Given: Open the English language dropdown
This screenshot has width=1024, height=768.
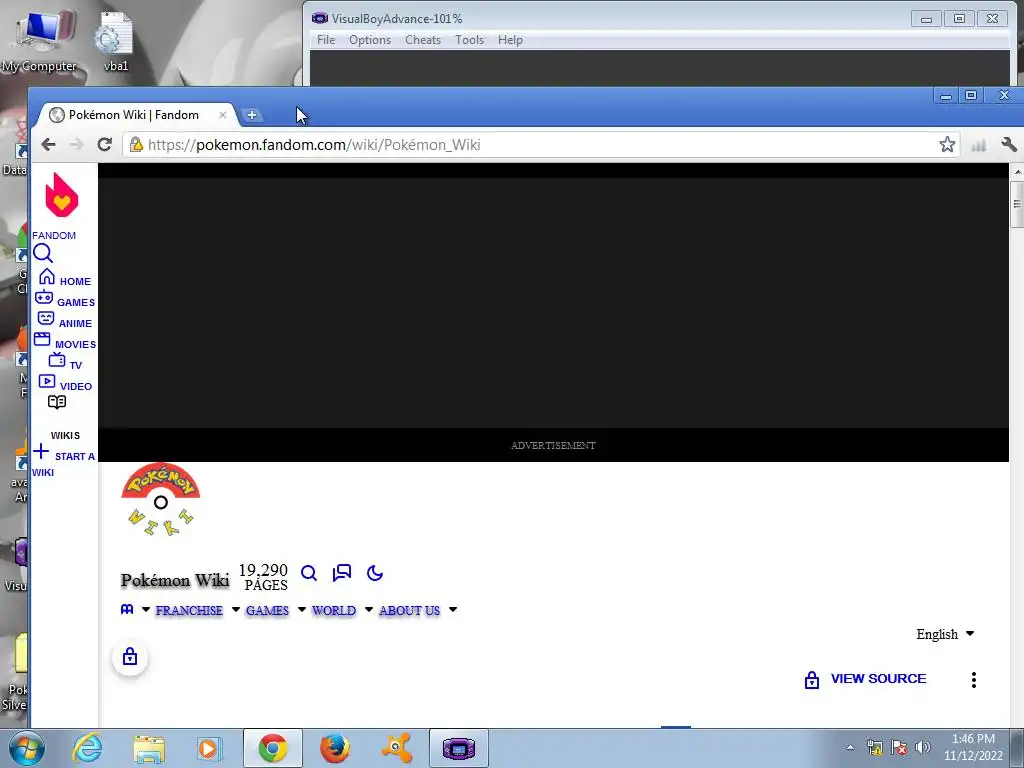Looking at the screenshot, I should pos(945,634).
